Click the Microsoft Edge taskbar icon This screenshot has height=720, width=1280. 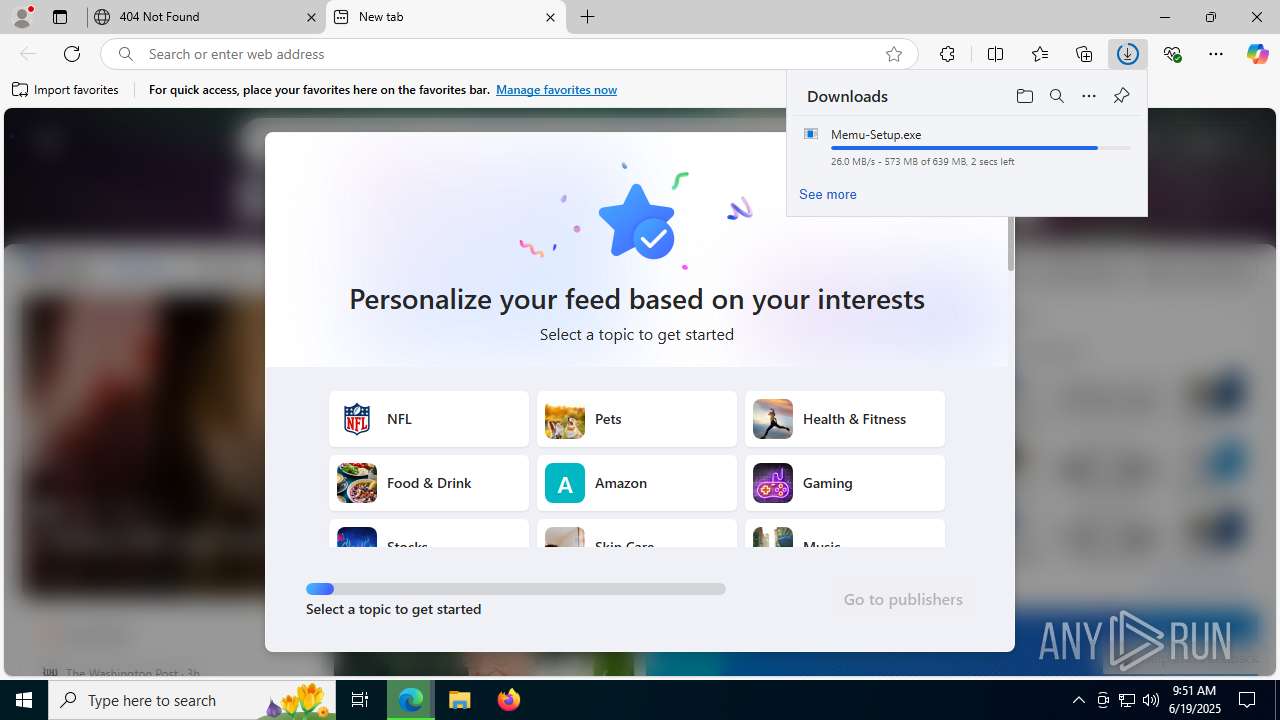coord(411,700)
